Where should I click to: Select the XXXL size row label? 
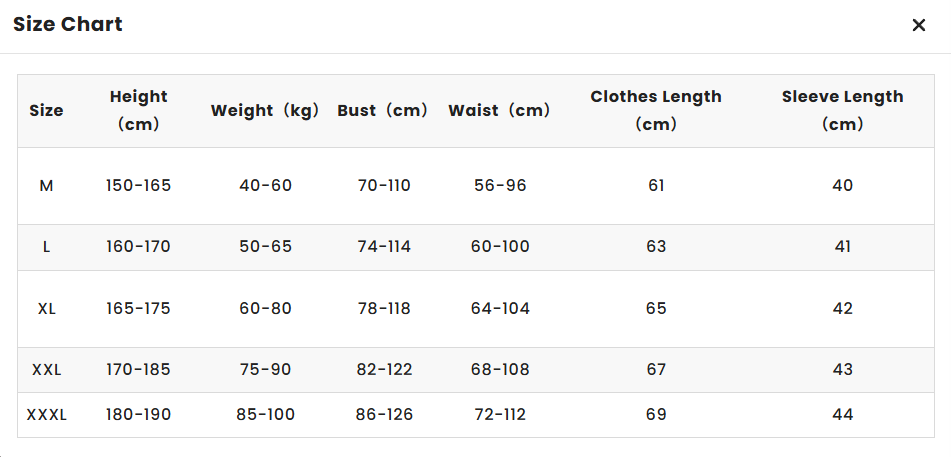(x=46, y=415)
